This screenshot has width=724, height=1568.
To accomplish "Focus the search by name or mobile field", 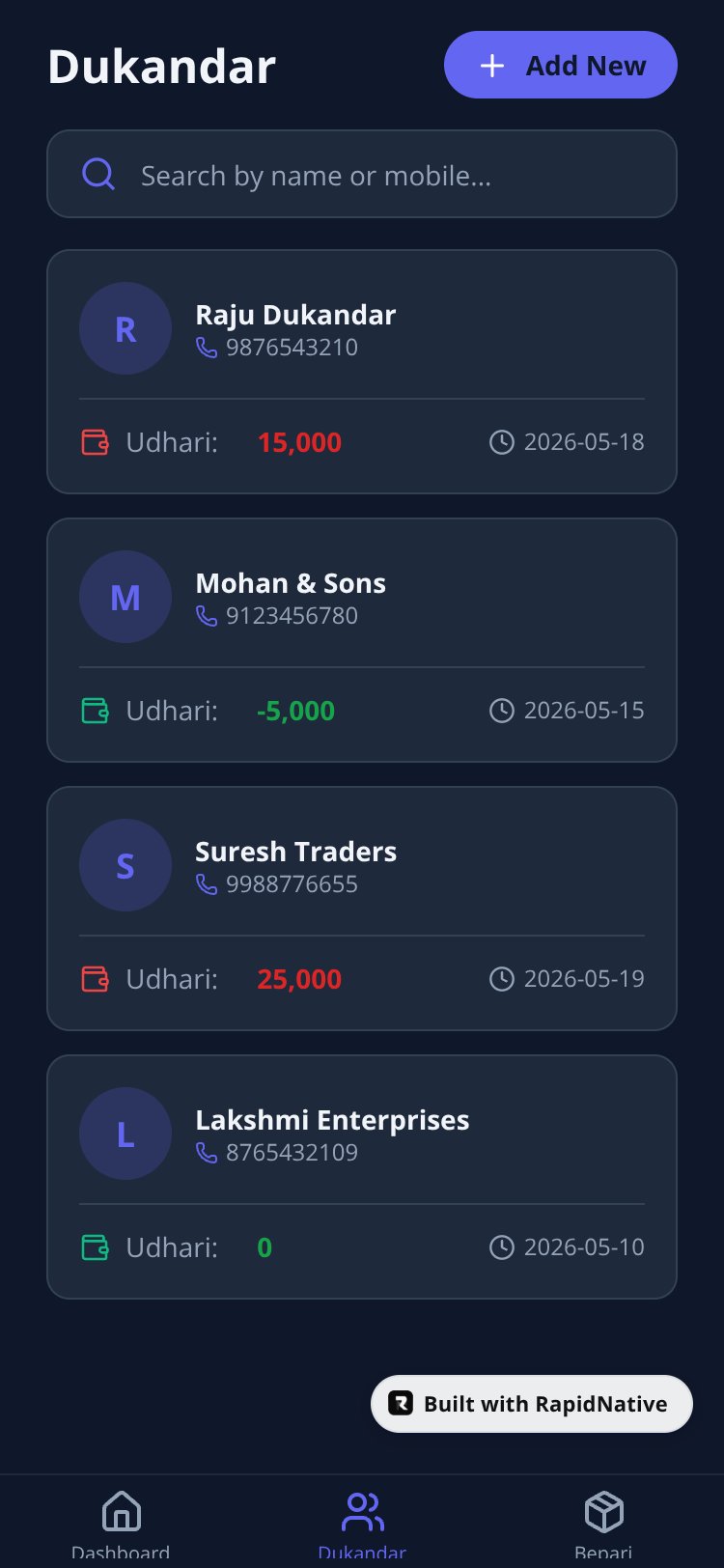I will (362, 174).
